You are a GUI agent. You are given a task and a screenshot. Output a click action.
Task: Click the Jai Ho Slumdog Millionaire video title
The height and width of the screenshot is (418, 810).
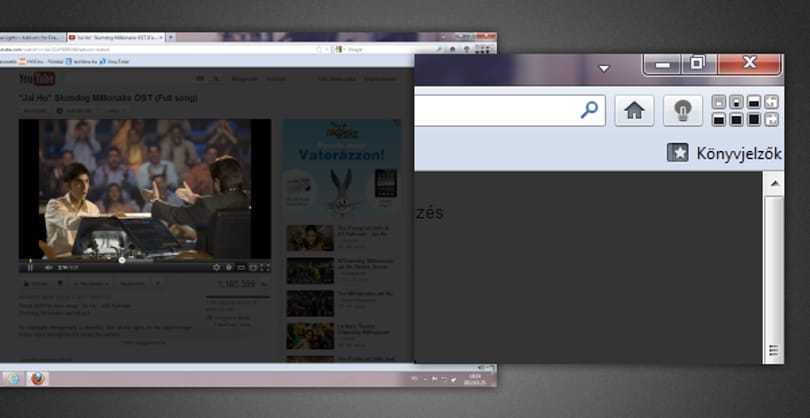coord(108,98)
